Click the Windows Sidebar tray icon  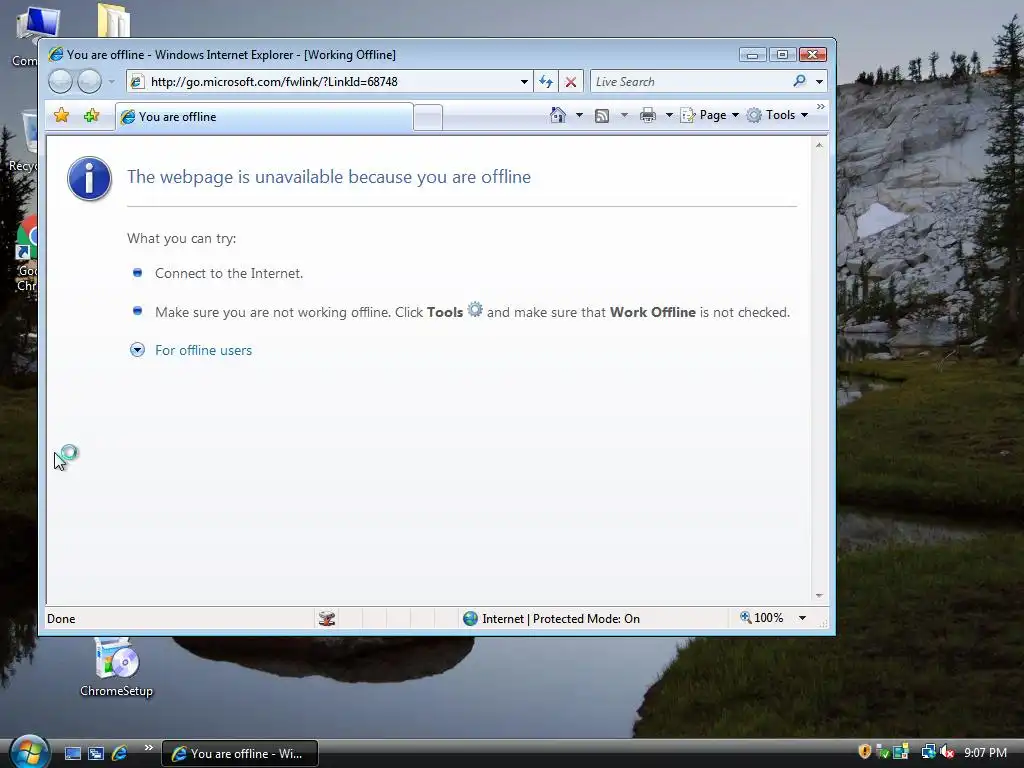pyautogui.click(x=901, y=752)
